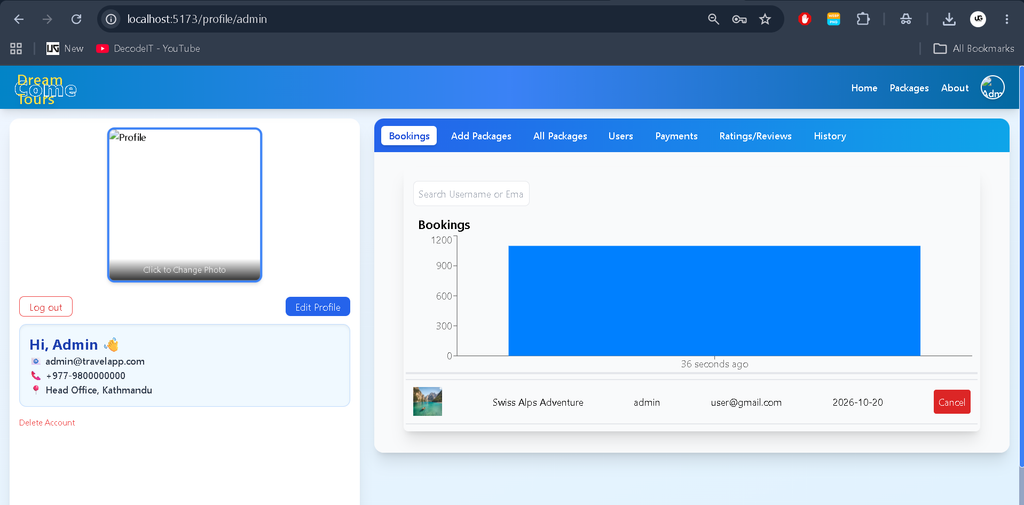Click the incognito-style icon in toolbar
The image size is (1024, 505).
coord(906,20)
